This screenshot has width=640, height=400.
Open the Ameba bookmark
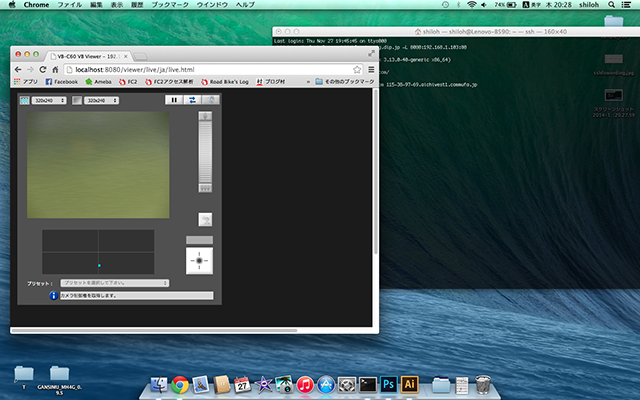(x=98, y=82)
